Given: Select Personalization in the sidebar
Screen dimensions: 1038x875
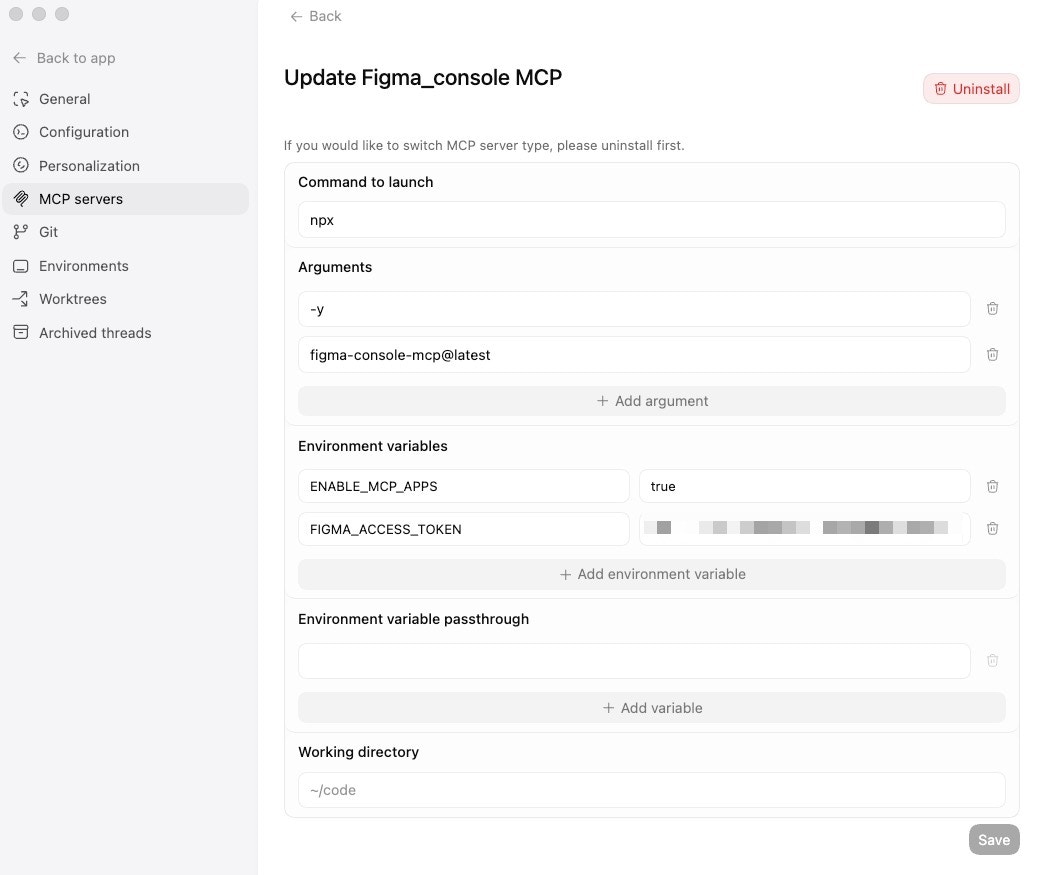Looking at the screenshot, I should coord(89,165).
